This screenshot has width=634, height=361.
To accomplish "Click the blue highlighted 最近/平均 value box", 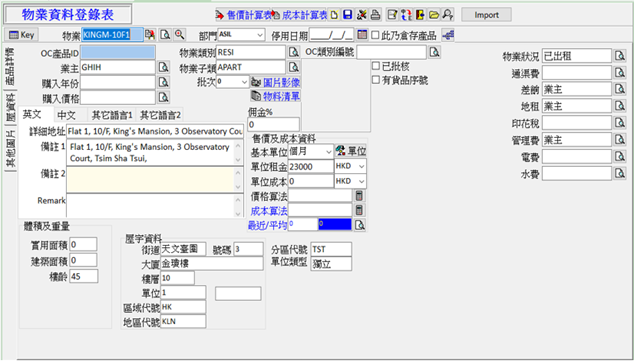I will [x=335, y=224].
